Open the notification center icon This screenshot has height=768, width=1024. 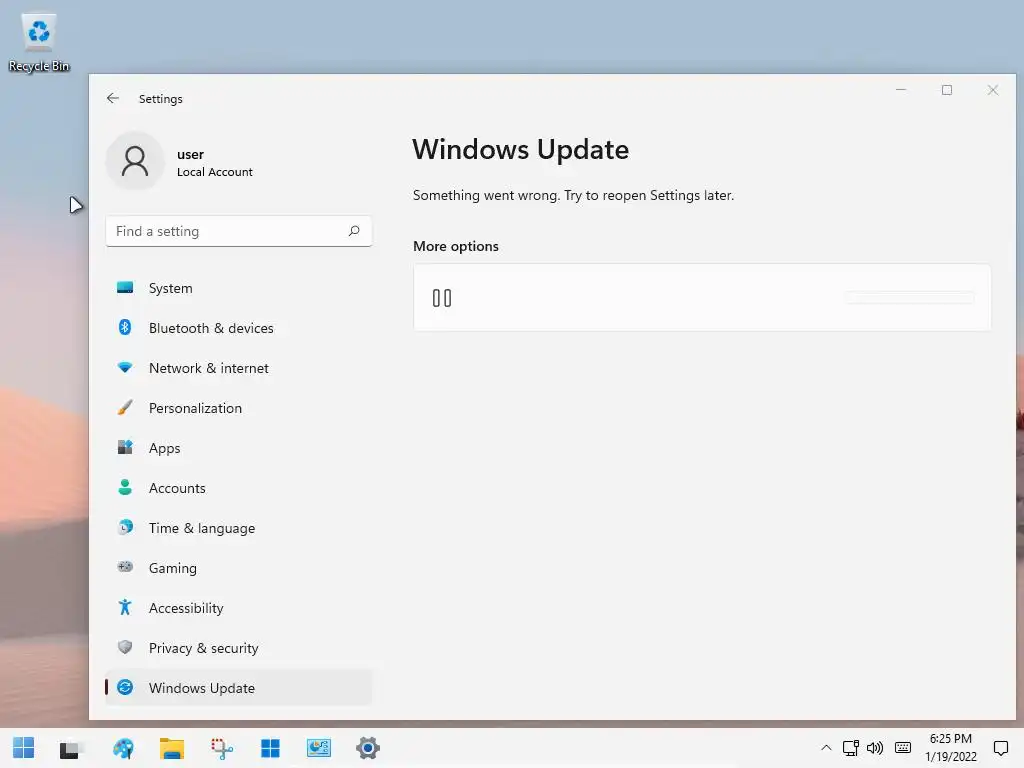pyautogui.click(x=1000, y=748)
